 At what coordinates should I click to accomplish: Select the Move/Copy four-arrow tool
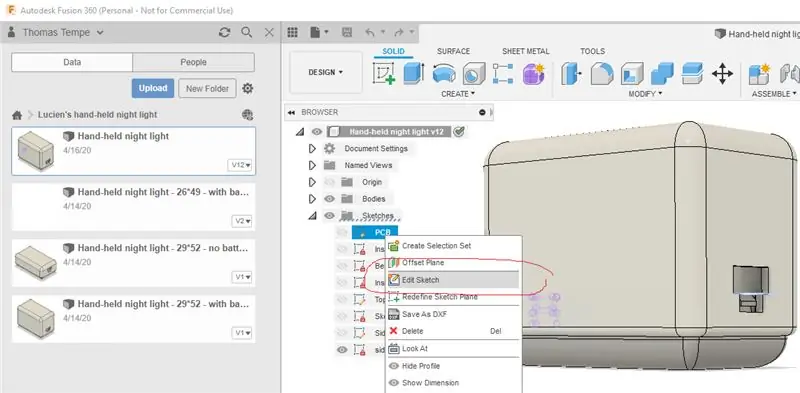722,73
